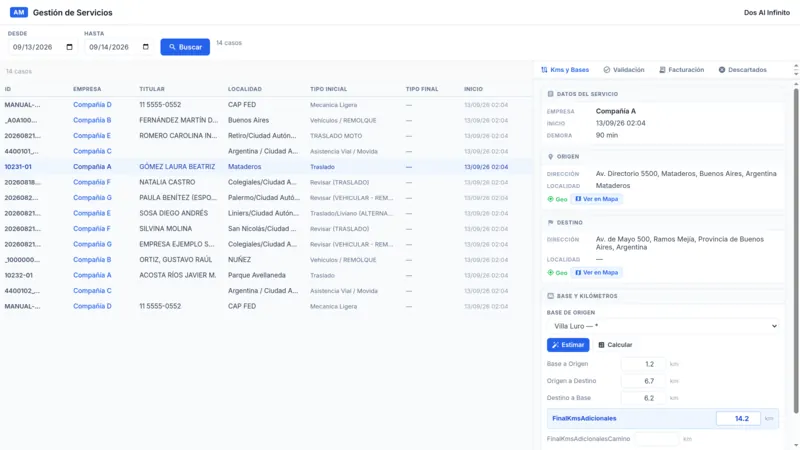Image resolution: width=800 pixels, height=450 pixels.
Task: Edit the FinalKmsAdicionales value field
Action: pos(738,418)
